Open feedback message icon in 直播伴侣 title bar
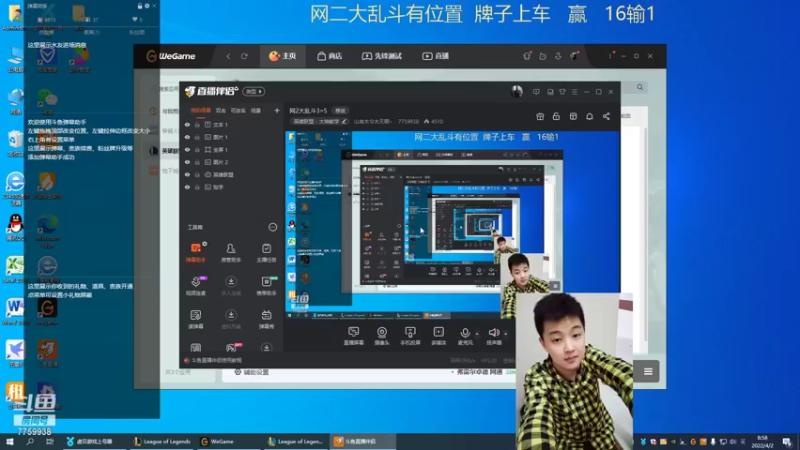This screenshot has height=450, width=800. [536, 92]
